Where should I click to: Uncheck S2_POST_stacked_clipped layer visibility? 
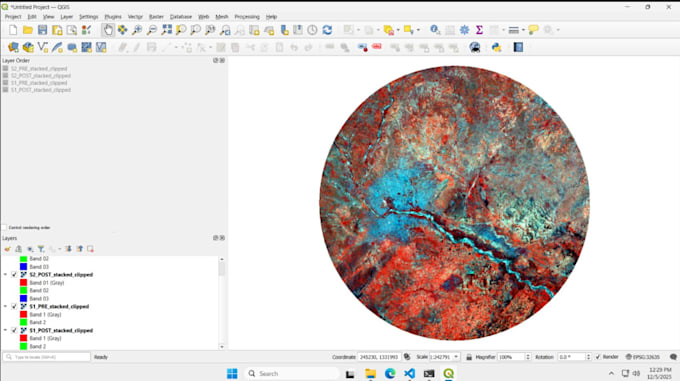pyautogui.click(x=14, y=275)
